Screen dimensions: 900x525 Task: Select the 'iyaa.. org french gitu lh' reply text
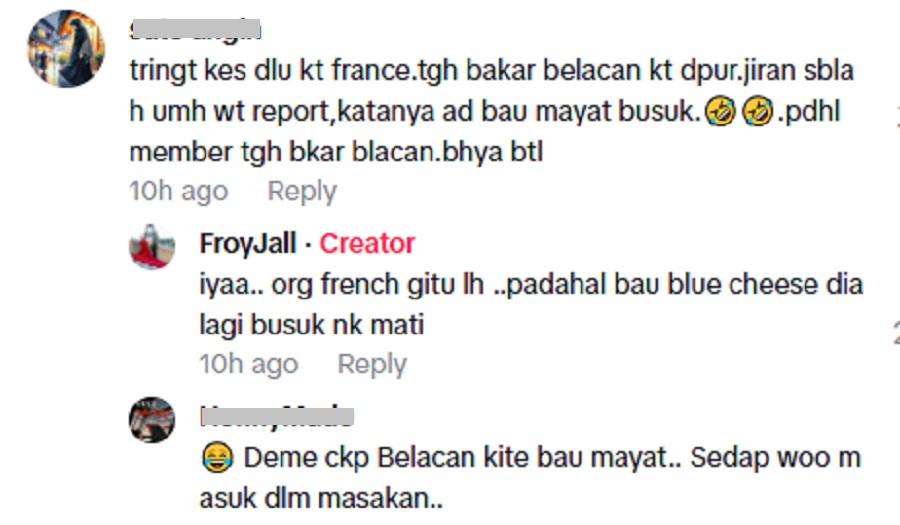pos(532,305)
